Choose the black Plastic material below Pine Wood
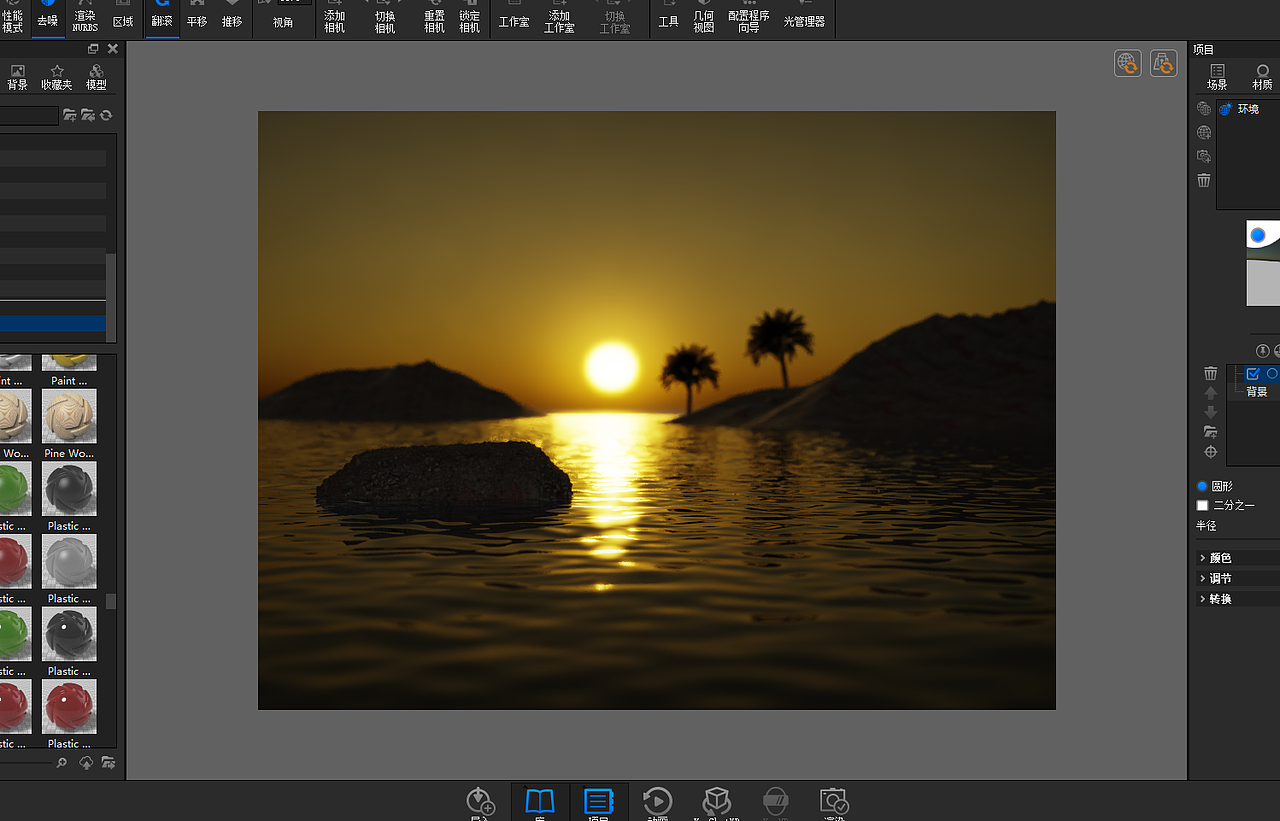 pos(69,488)
